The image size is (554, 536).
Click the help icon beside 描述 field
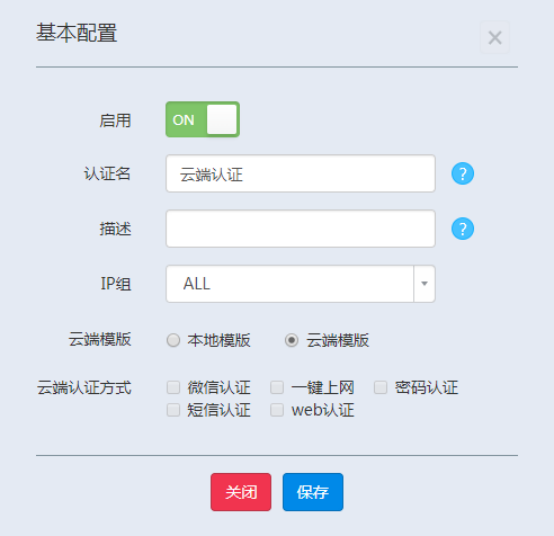(462, 229)
